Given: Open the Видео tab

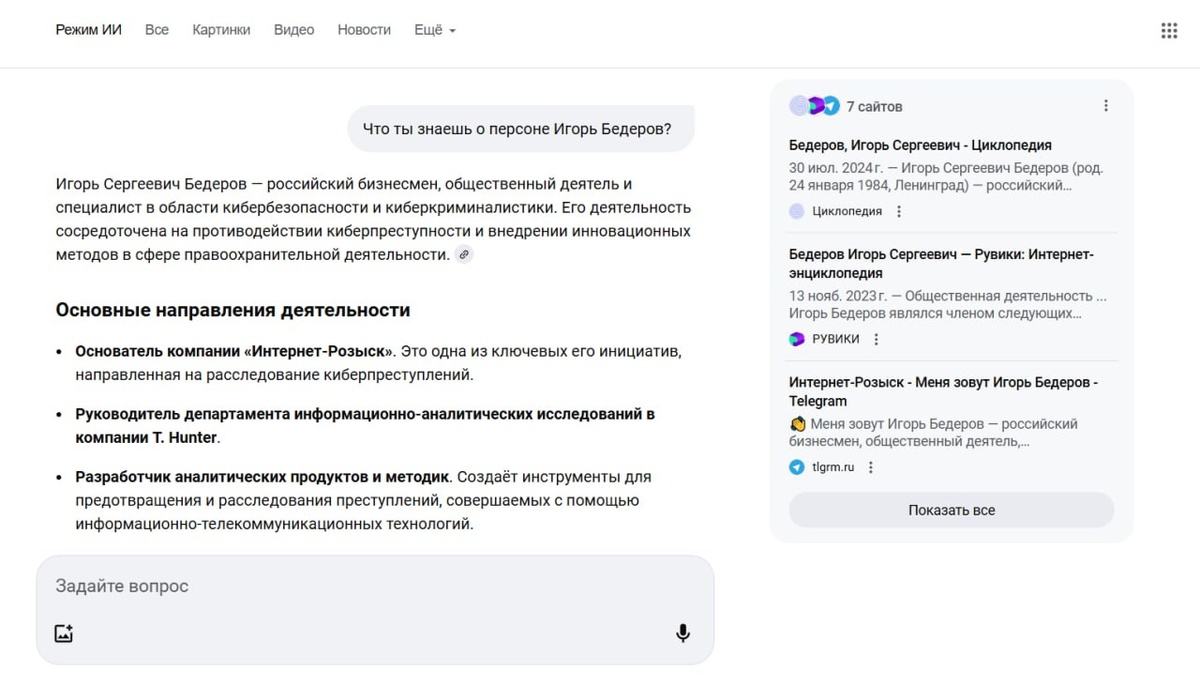Looking at the screenshot, I should (294, 30).
